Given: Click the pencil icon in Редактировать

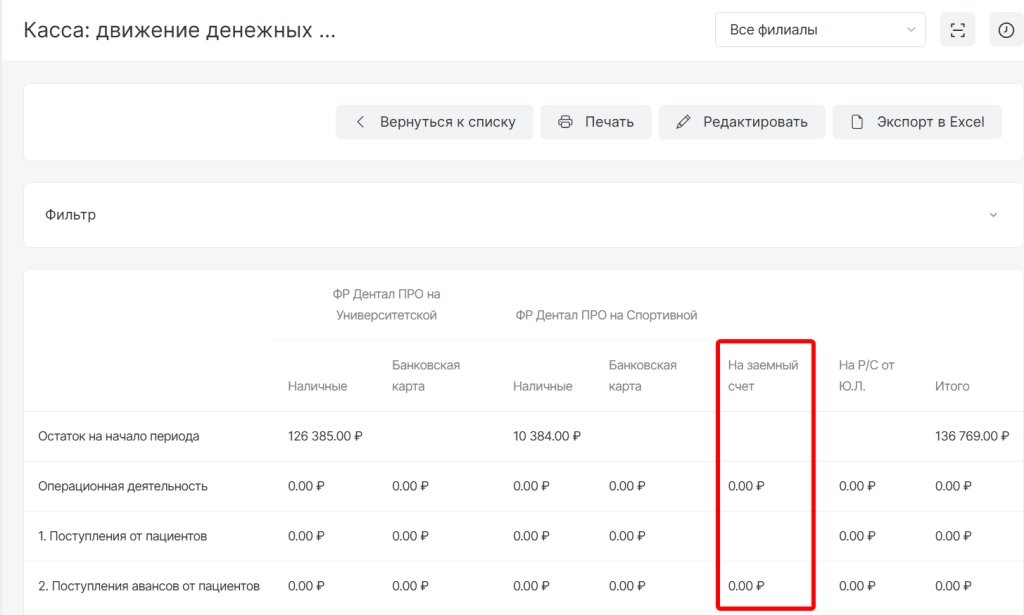Looking at the screenshot, I should [x=683, y=122].
